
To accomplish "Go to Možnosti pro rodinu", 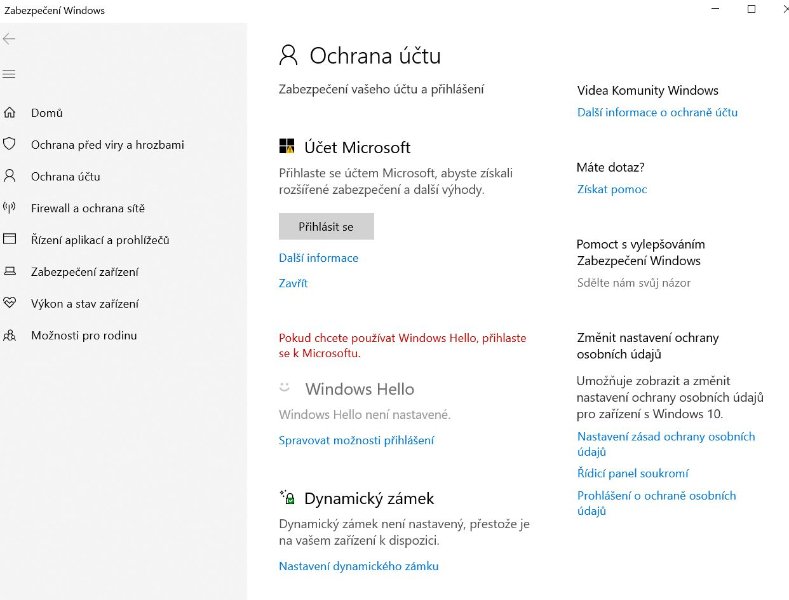I will click(x=84, y=335).
